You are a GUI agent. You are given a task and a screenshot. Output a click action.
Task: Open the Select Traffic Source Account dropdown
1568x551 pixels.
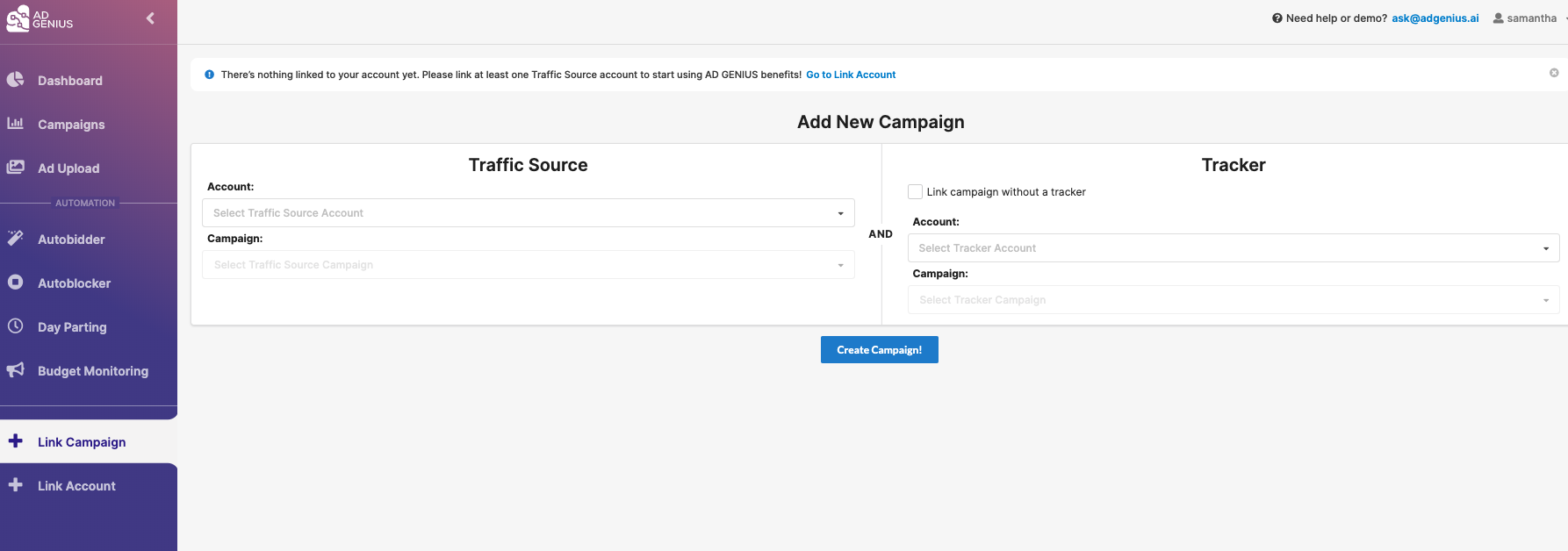(x=529, y=213)
